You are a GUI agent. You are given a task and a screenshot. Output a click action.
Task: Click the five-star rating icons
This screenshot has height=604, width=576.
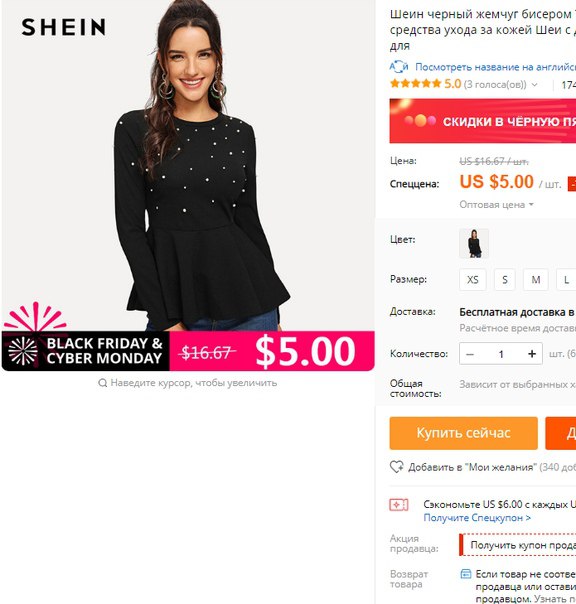coord(415,84)
